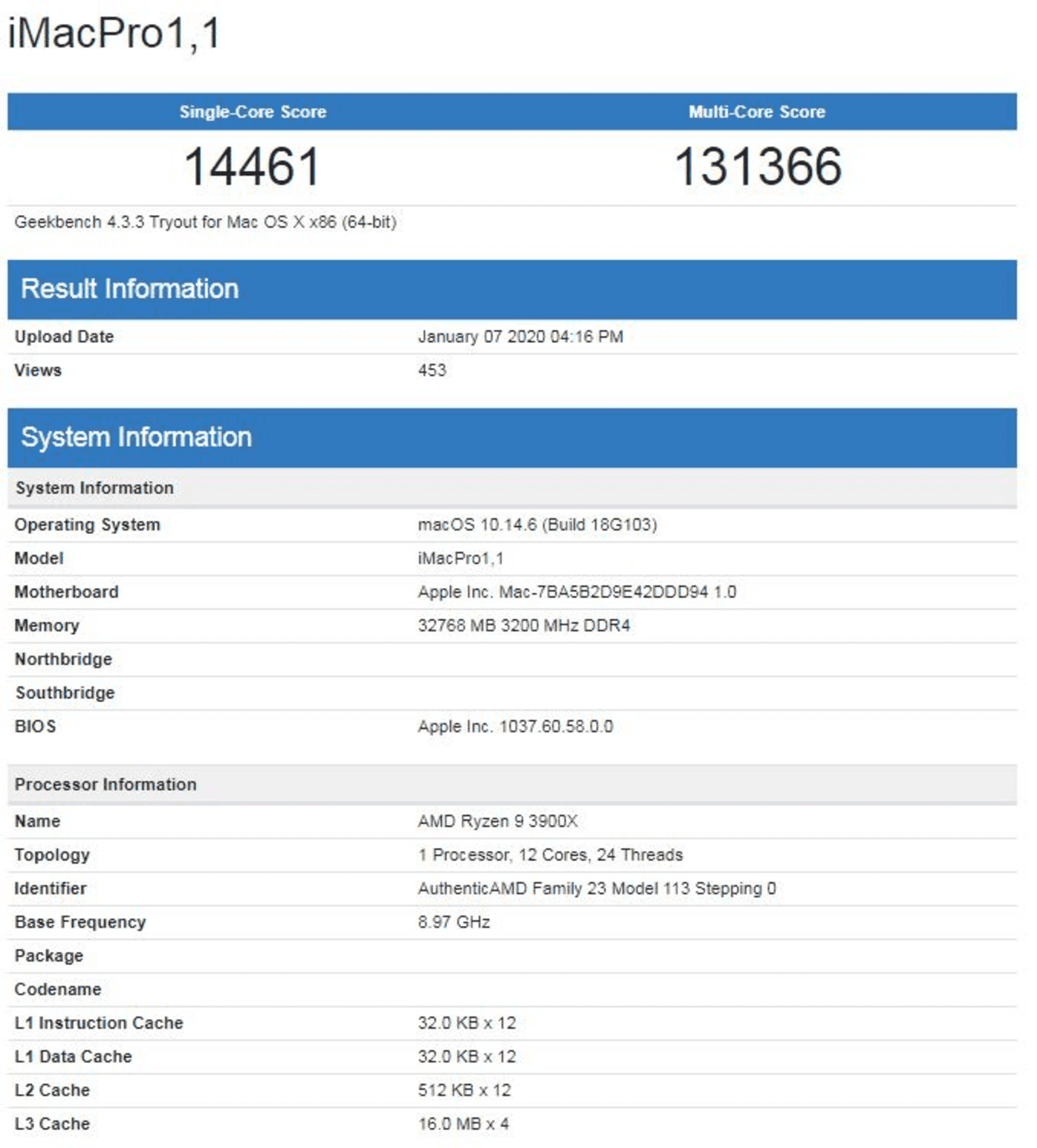Click the Model row label
The image size is (1037, 1148).
point(39,559)
